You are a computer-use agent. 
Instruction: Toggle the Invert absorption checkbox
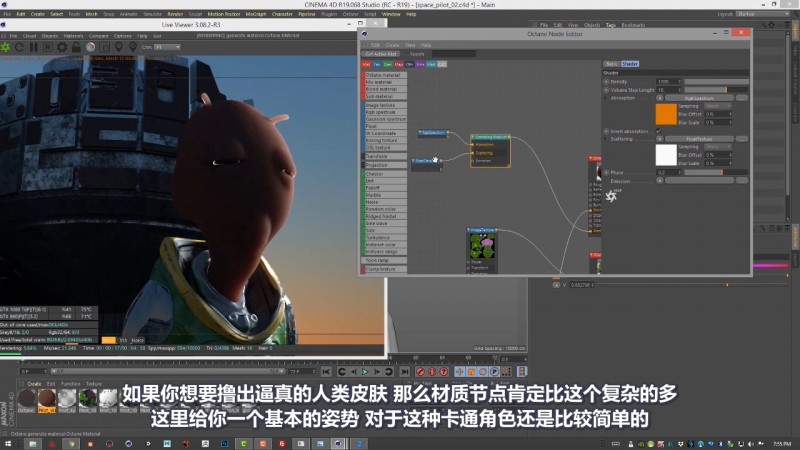(x=659, y=131)
